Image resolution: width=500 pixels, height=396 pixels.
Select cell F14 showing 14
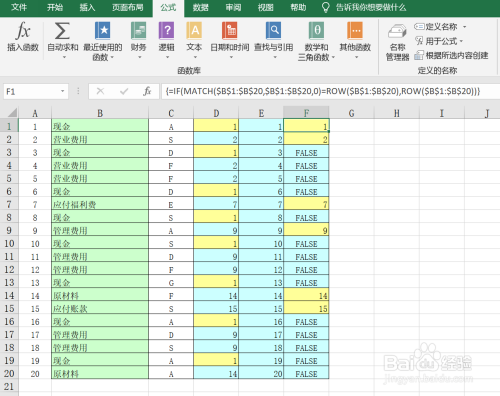point(306,295)
